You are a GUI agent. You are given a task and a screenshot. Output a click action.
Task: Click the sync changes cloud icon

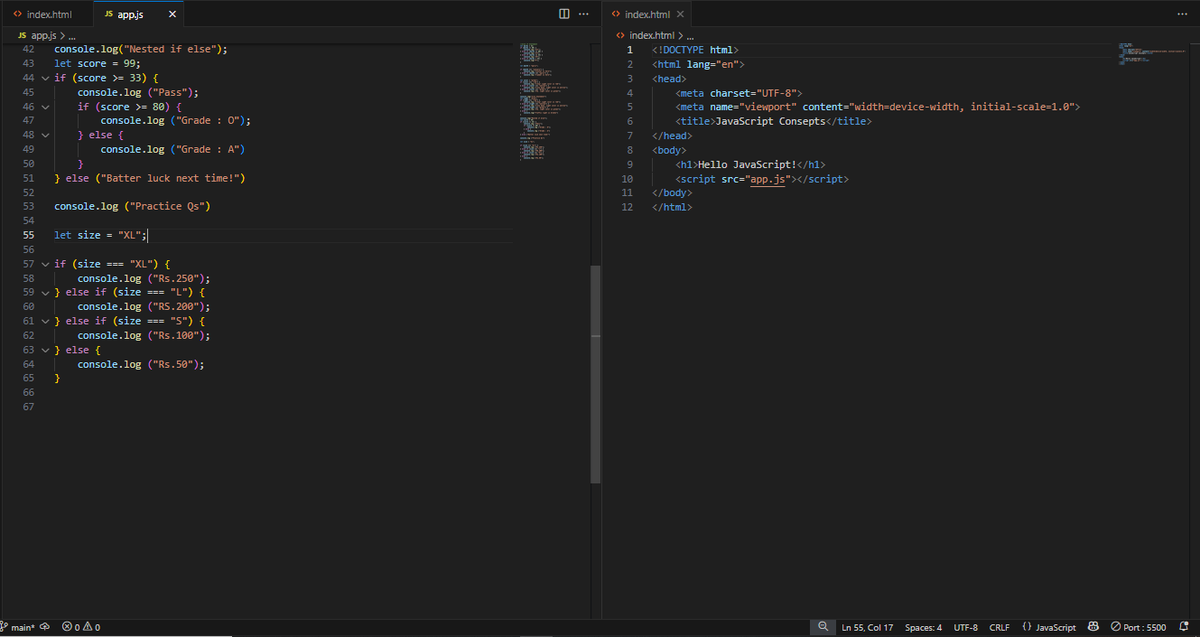45,627
